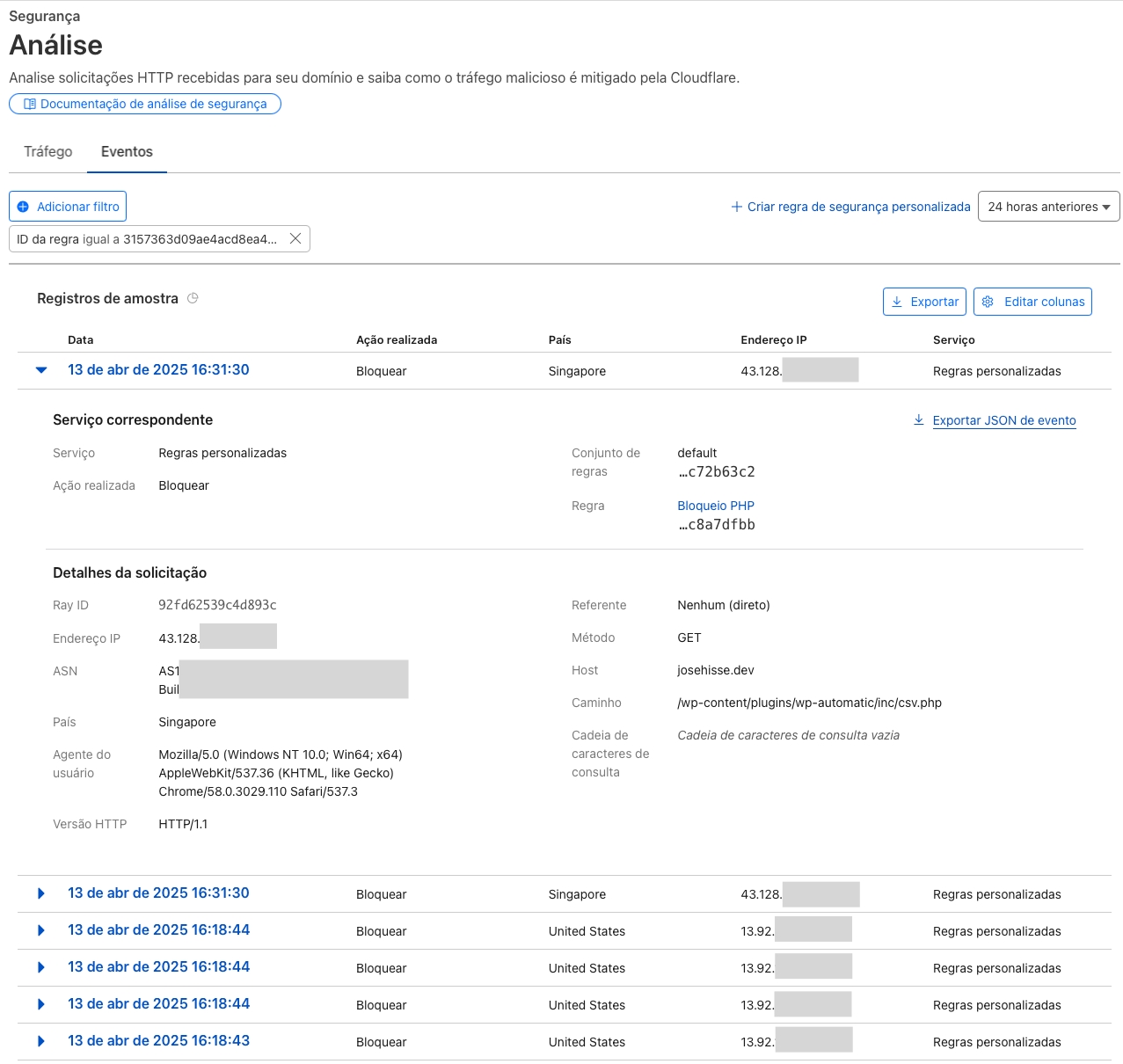Viewport: 1123px width, 1064px height.
Task: Open the Bloqueio PHP rule link
Action: coord(716,506)
